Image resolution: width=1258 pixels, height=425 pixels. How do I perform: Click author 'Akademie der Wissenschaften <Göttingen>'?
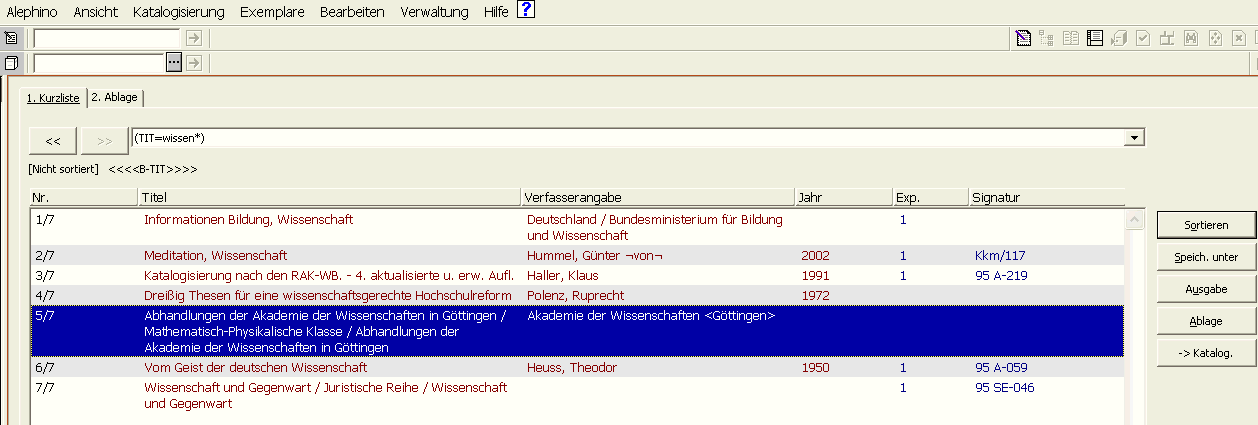click(x=651, y=316)
